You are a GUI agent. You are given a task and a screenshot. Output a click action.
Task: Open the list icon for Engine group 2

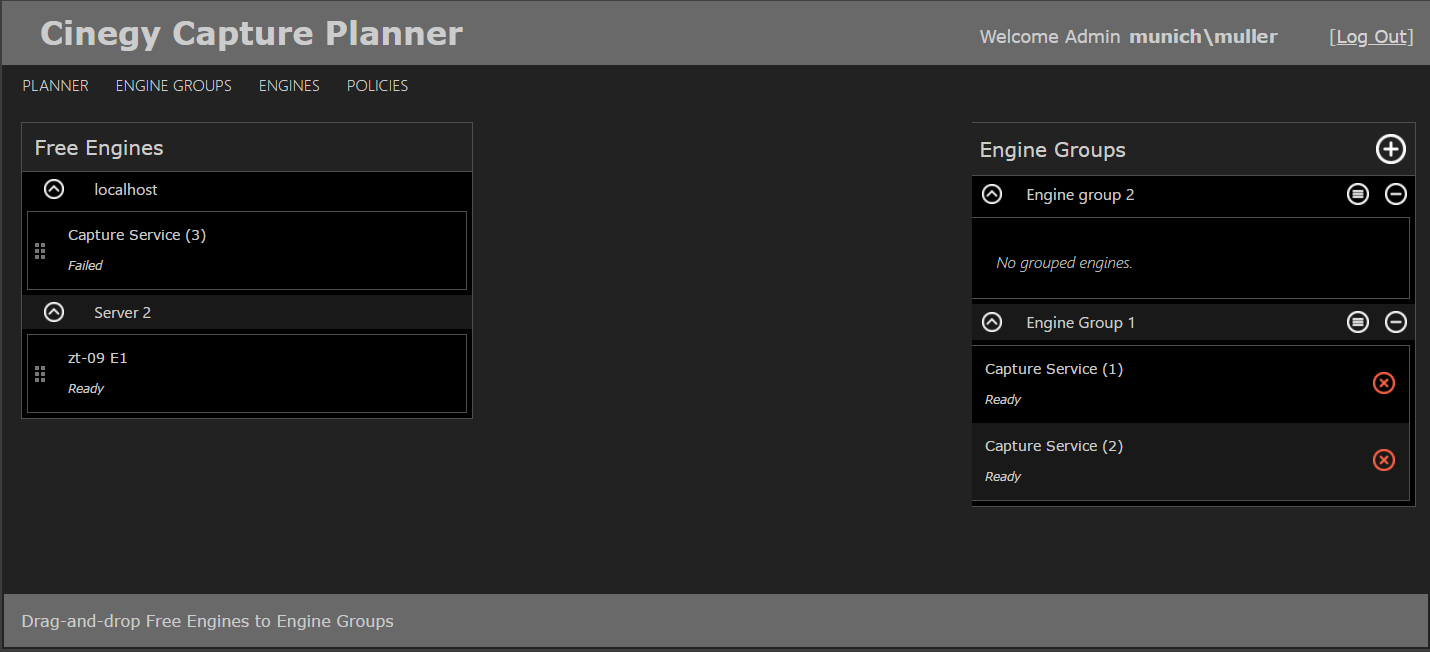[x=1357, y=194]
